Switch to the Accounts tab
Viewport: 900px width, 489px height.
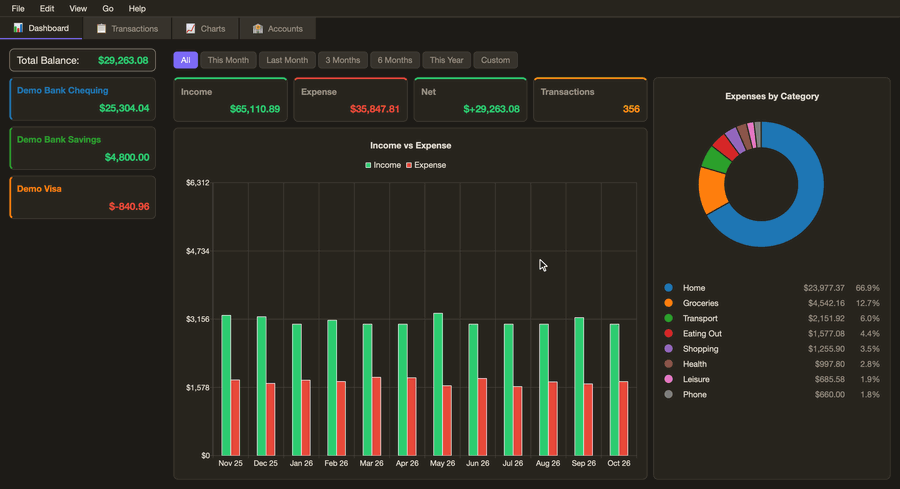pos(278,28)
